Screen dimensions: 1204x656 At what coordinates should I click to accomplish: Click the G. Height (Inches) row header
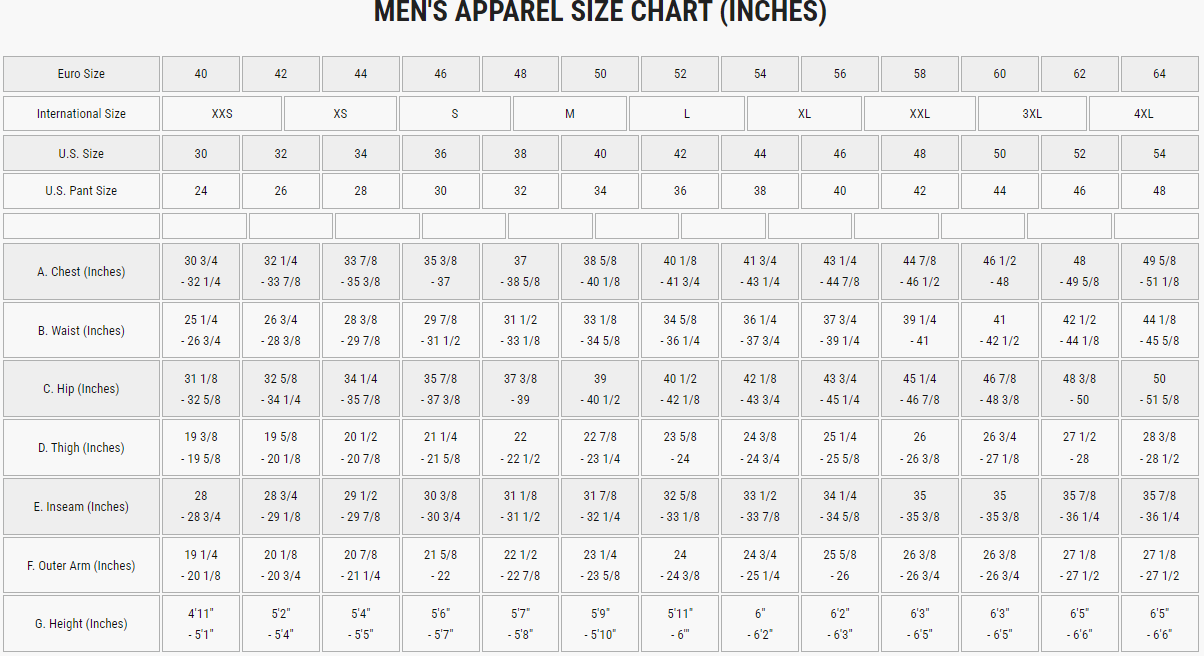point(81,624)
